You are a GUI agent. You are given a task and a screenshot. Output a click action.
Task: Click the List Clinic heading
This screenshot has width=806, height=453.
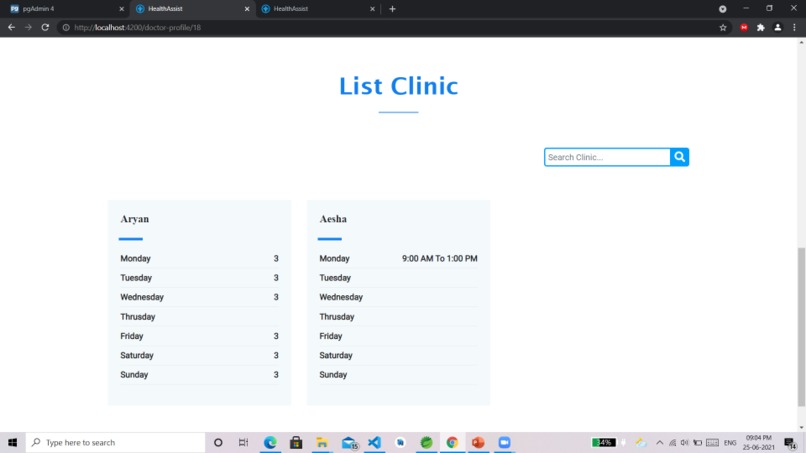[x=398, y=86]
